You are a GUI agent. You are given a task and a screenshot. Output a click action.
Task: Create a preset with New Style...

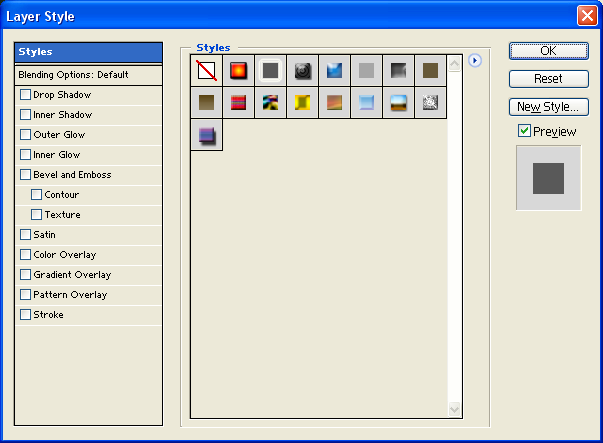click(549, 107)
